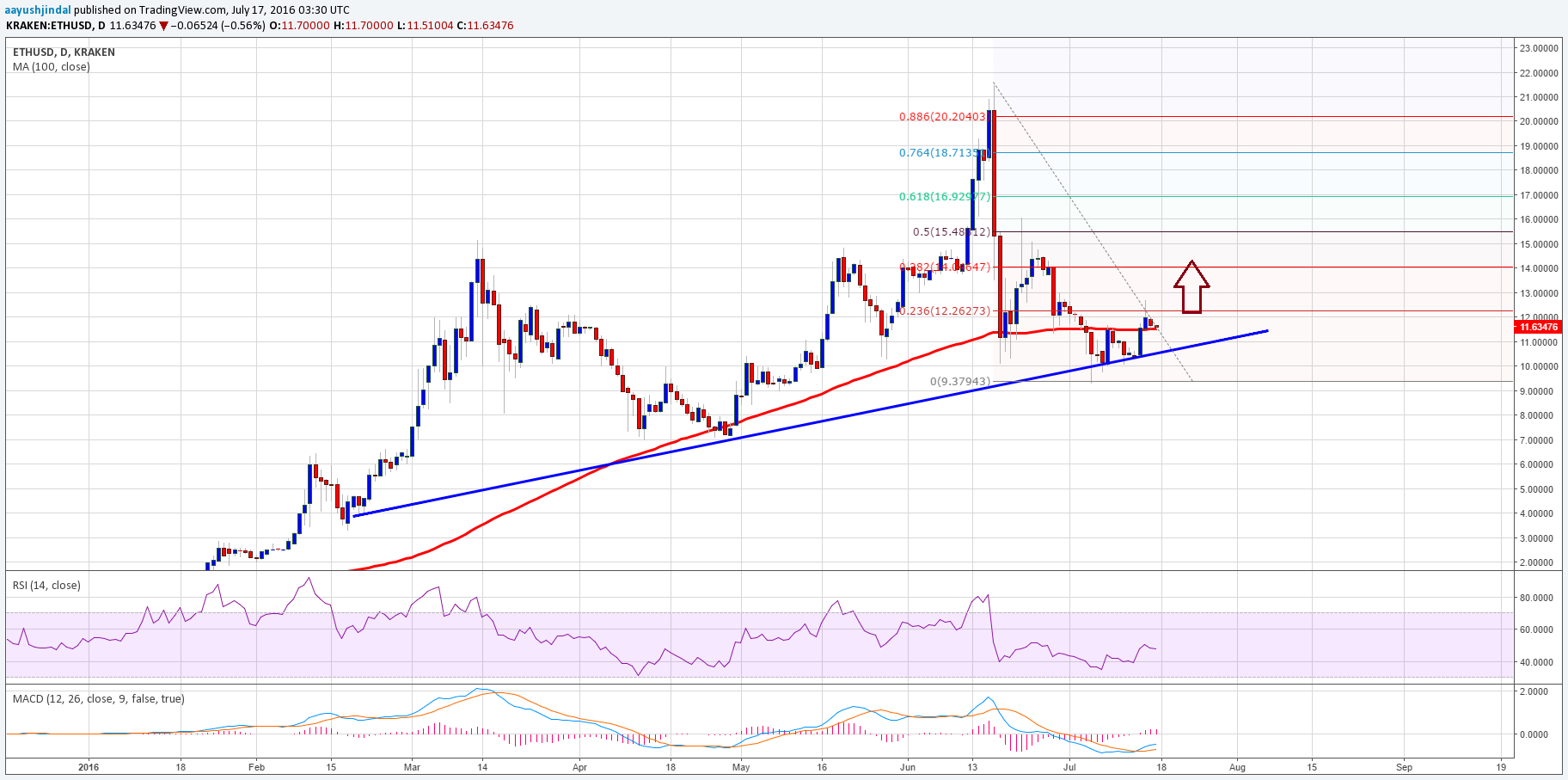The image size is (1568, 780).
Task: Click the red 11.63476 current price tag
Action: pyautogui.click(x=1538, y=327)
